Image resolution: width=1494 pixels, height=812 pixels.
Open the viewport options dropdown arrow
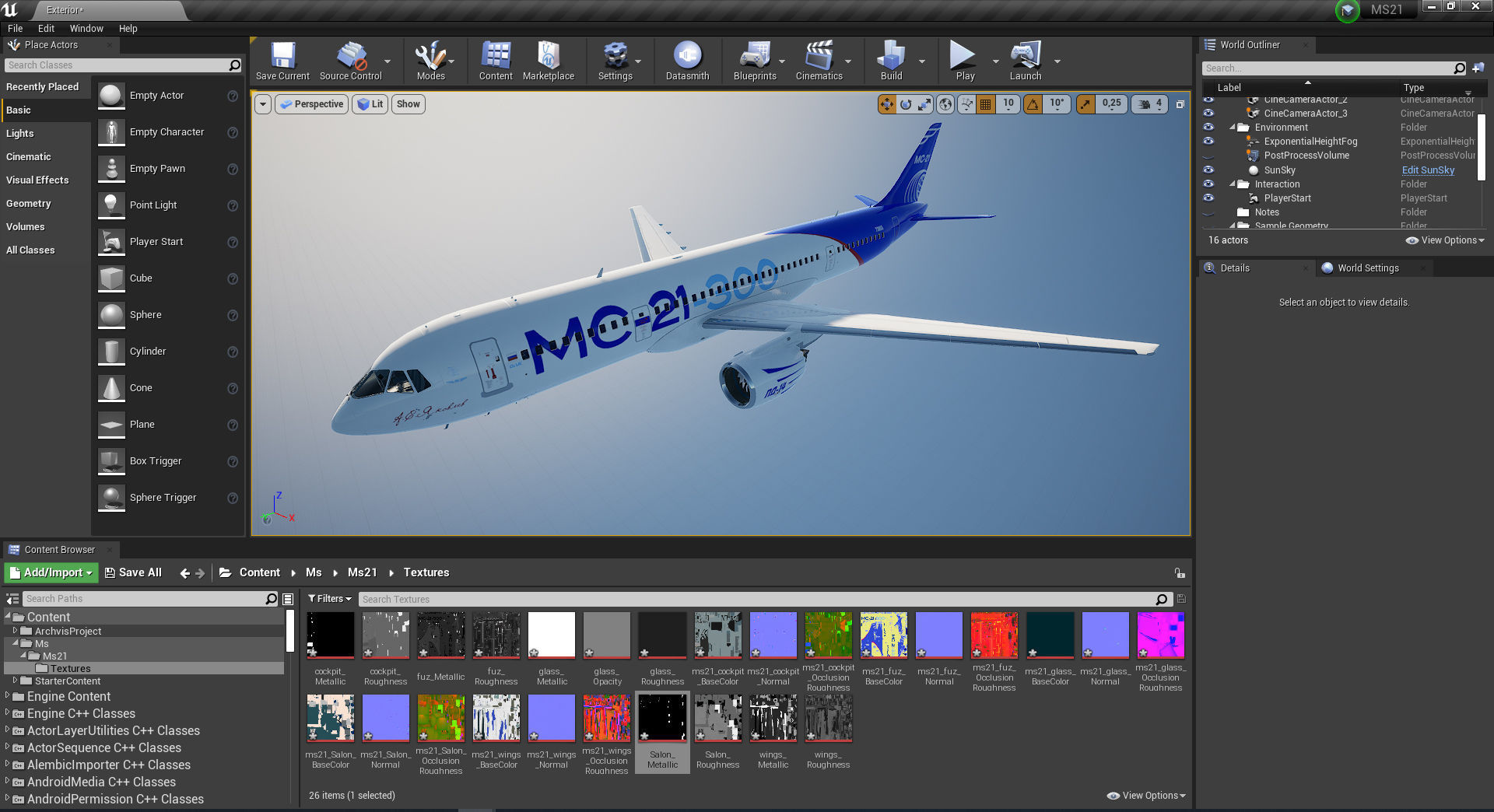click(263, 104)
